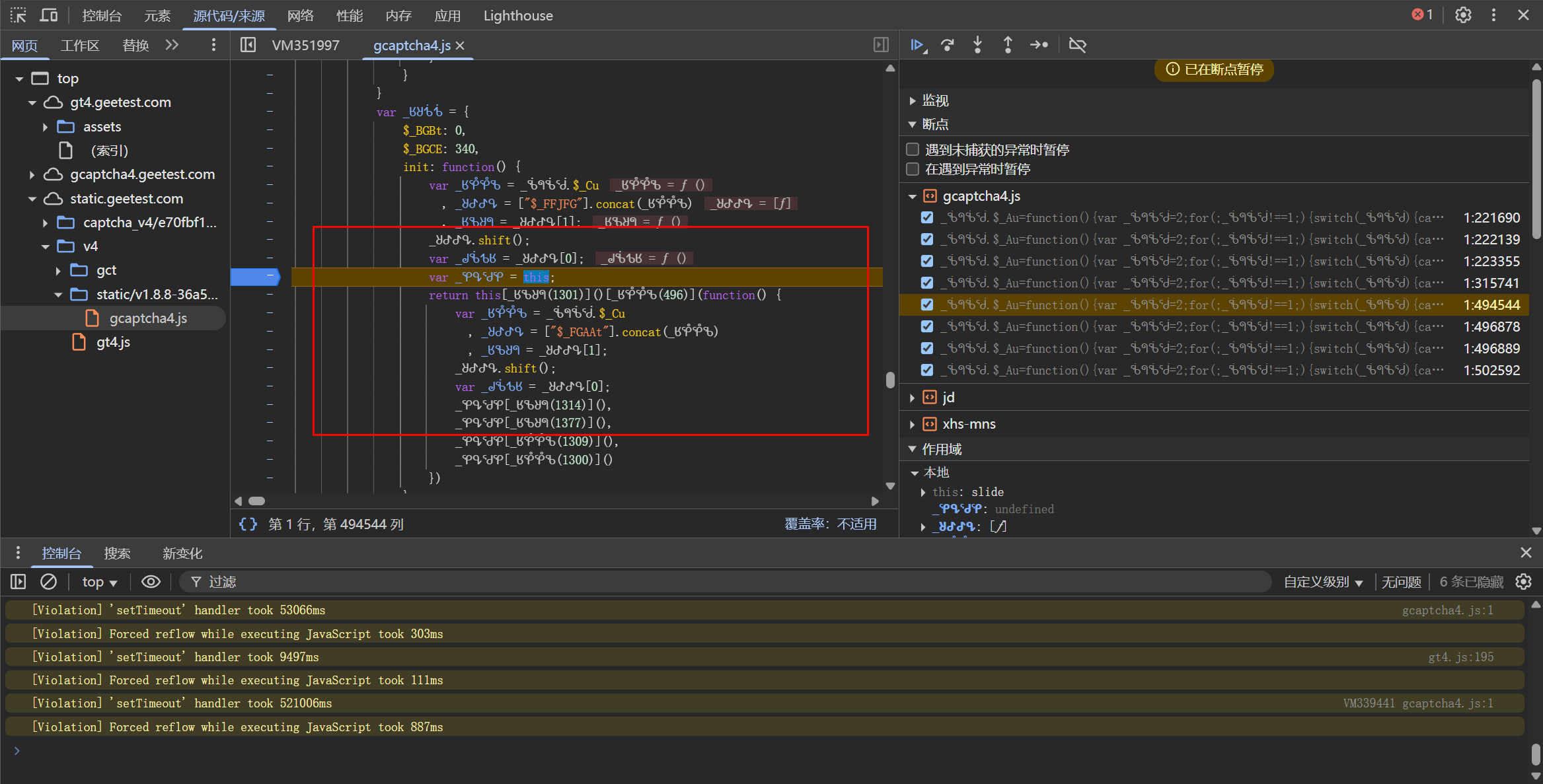Select gt4.js file in tree
Image resolution: width=1543 pixels, height=784 pixels.
(x=113, y=342)
